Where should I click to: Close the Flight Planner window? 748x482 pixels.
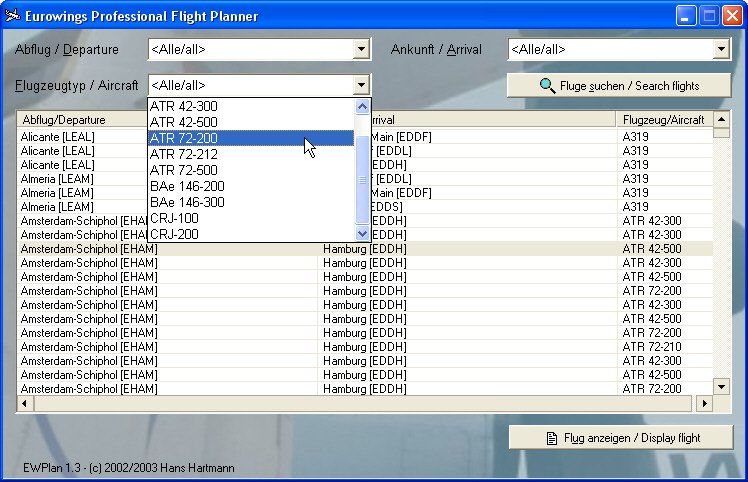[x=732, y=16]
